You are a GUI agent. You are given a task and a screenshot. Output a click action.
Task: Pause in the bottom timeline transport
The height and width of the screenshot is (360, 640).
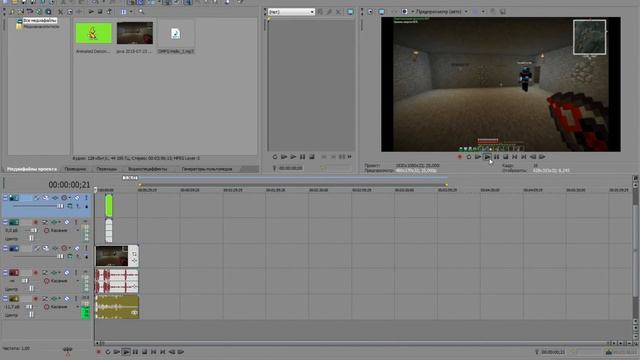click(135, 352)
